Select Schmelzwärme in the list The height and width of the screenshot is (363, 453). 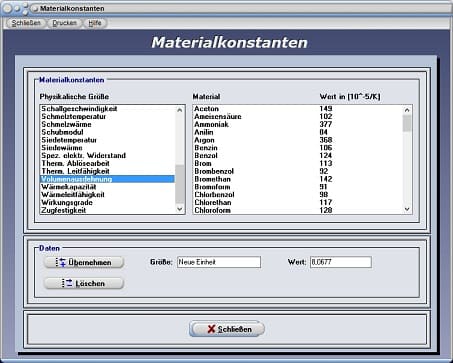(x=107, y=124)
